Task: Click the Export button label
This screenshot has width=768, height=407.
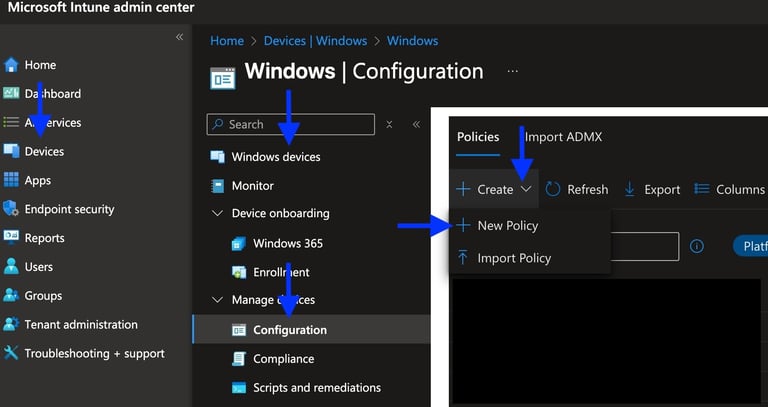Action: click(662, 190)
